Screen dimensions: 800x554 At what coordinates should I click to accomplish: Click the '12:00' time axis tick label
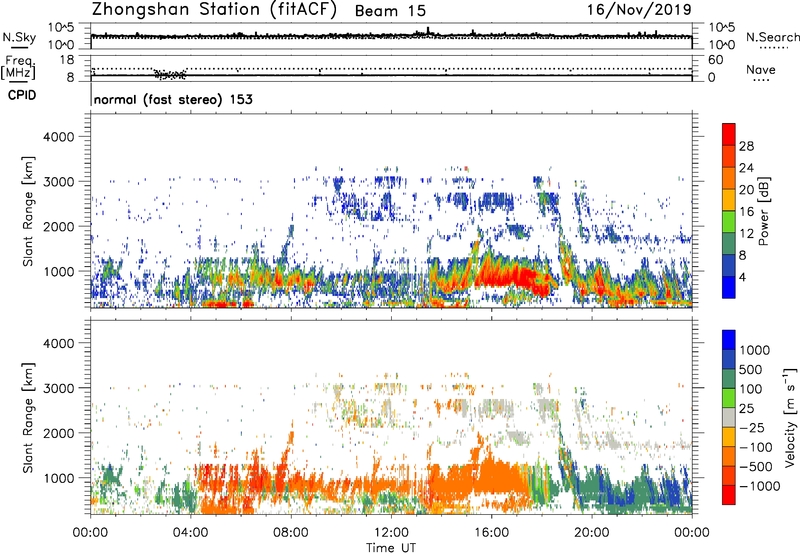[391, 533]
